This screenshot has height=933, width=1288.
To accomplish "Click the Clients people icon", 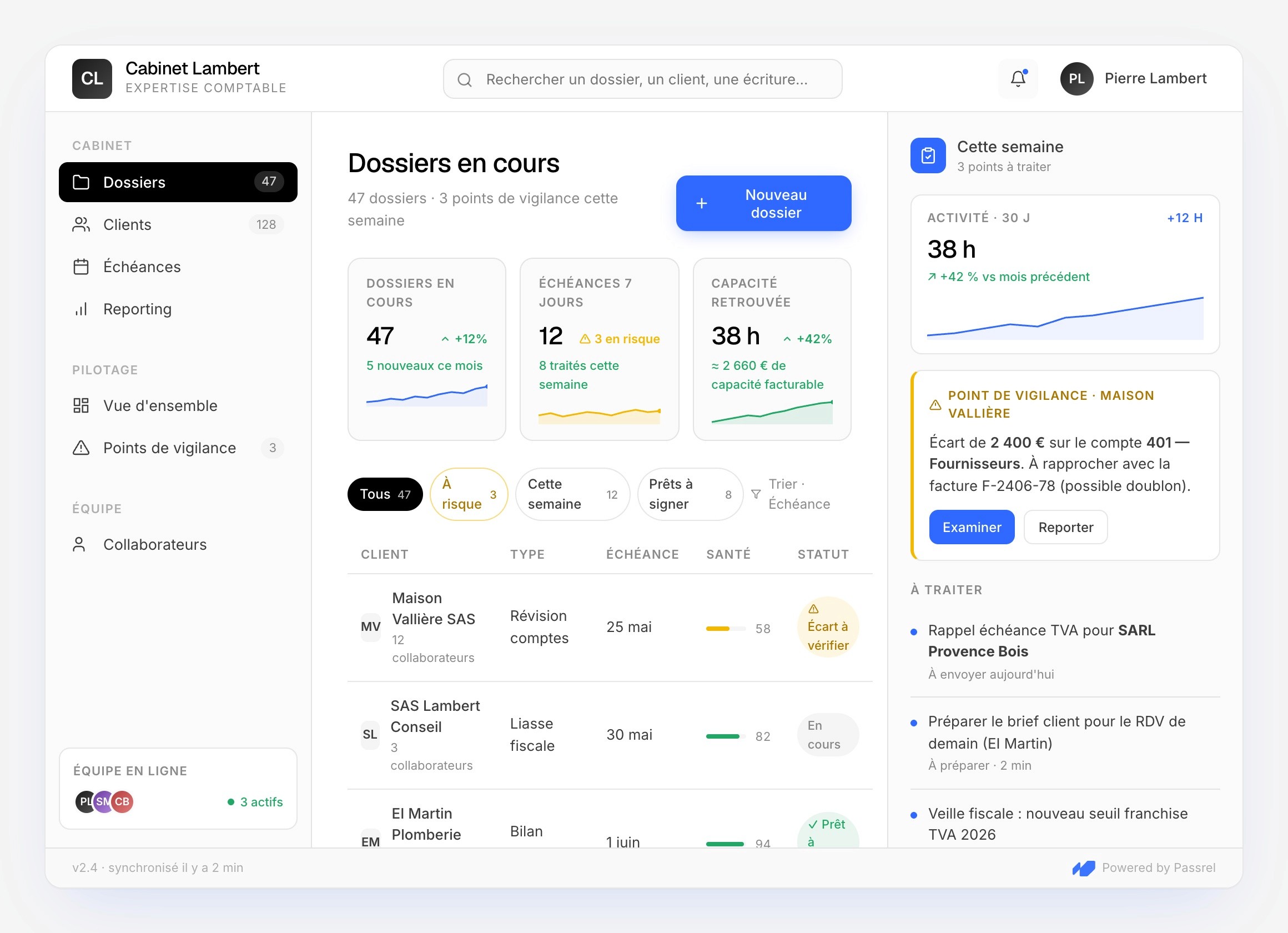I will pyautogui.click(x=81, y=224).
